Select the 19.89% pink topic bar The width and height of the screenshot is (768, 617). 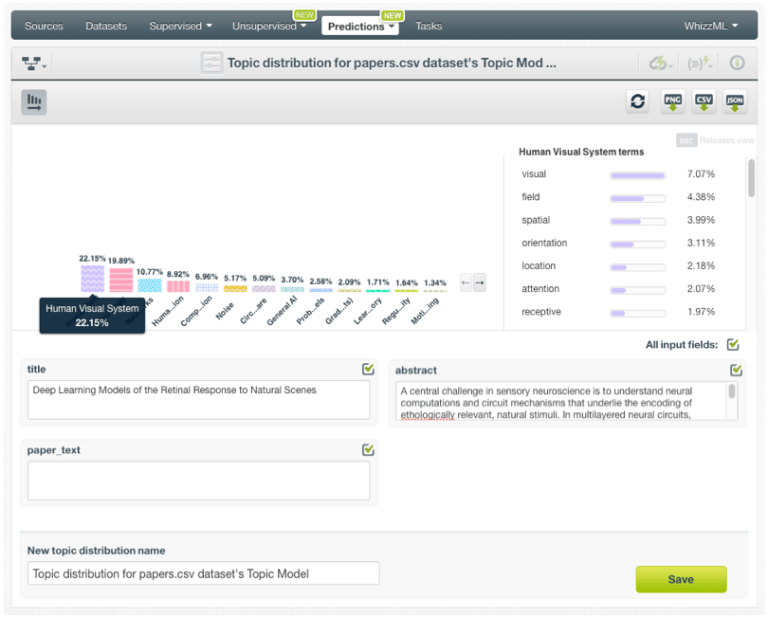point(120,280)
